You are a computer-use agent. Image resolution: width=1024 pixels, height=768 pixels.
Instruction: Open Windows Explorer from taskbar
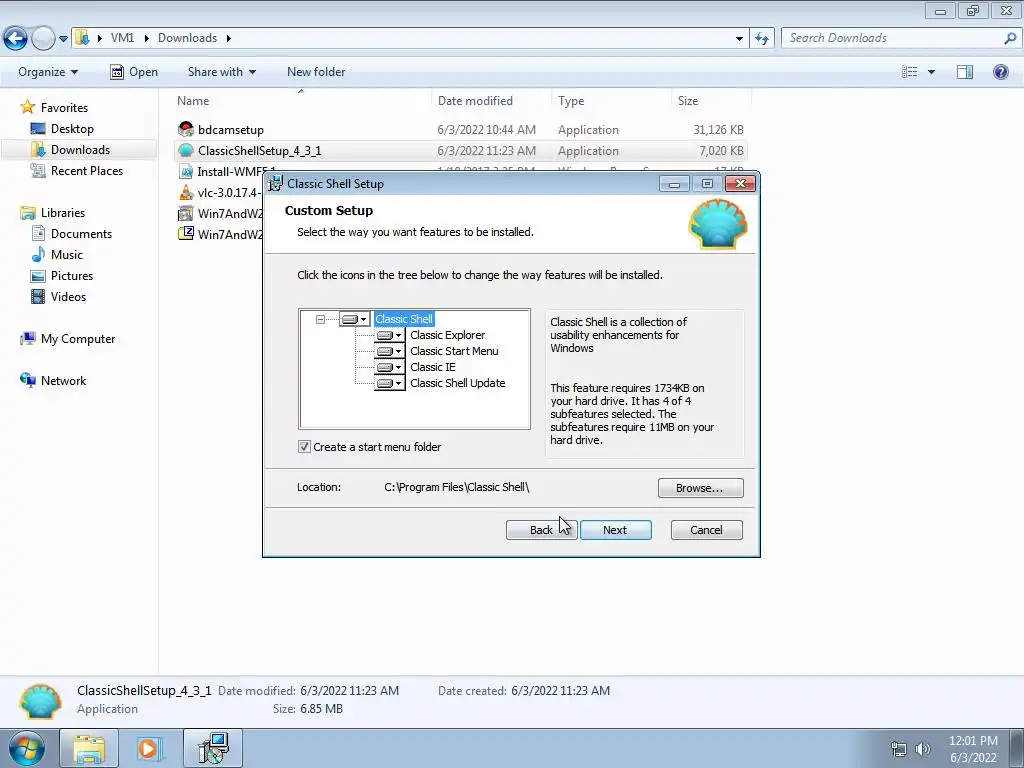pos(89,748)
